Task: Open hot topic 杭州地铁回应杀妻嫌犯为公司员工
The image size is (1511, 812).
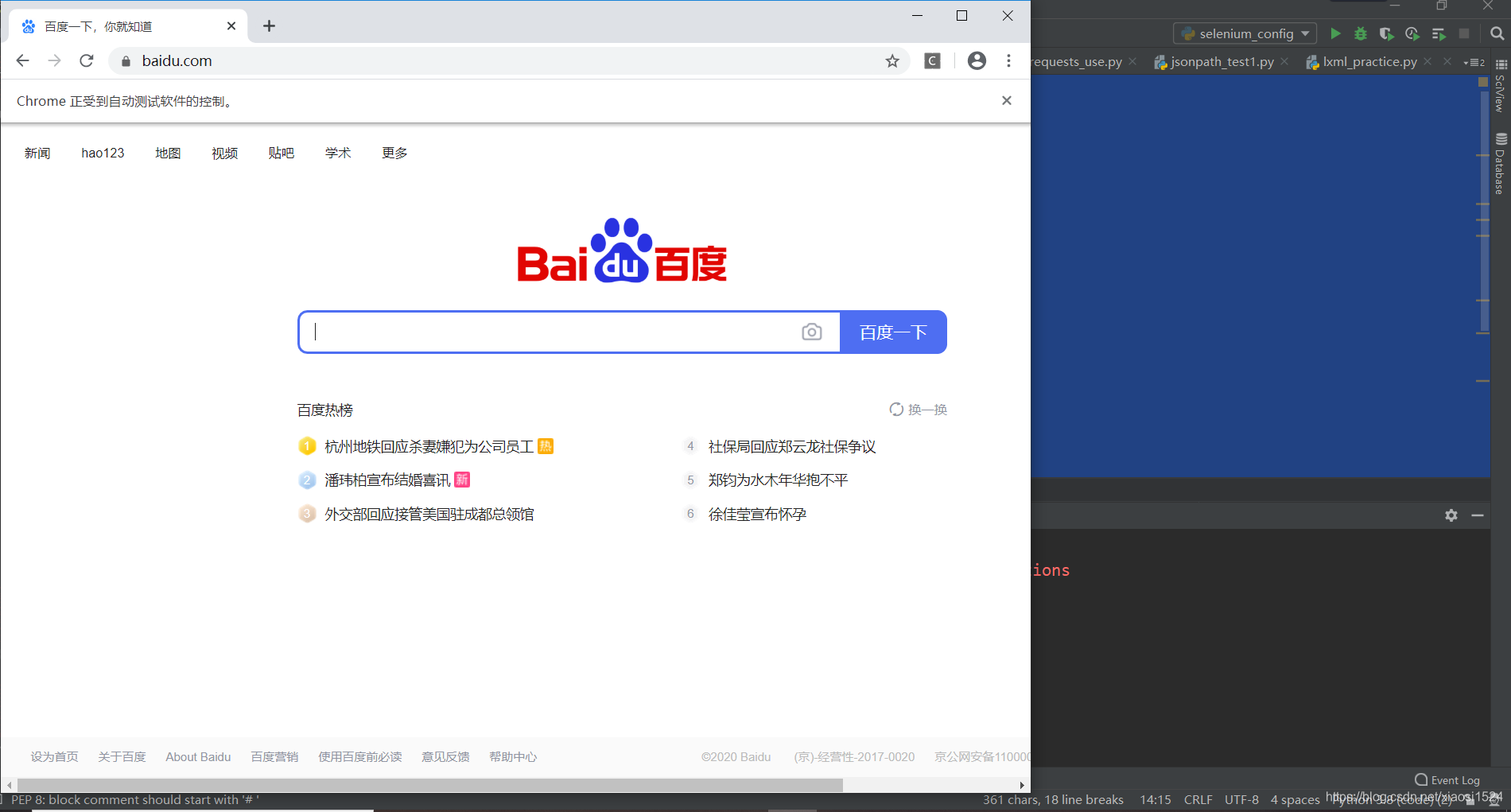Action: coord(429,446)
